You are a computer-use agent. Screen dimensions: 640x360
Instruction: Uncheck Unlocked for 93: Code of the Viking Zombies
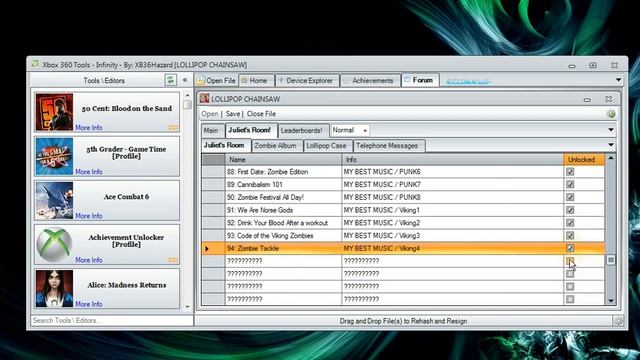pos(570,236)
